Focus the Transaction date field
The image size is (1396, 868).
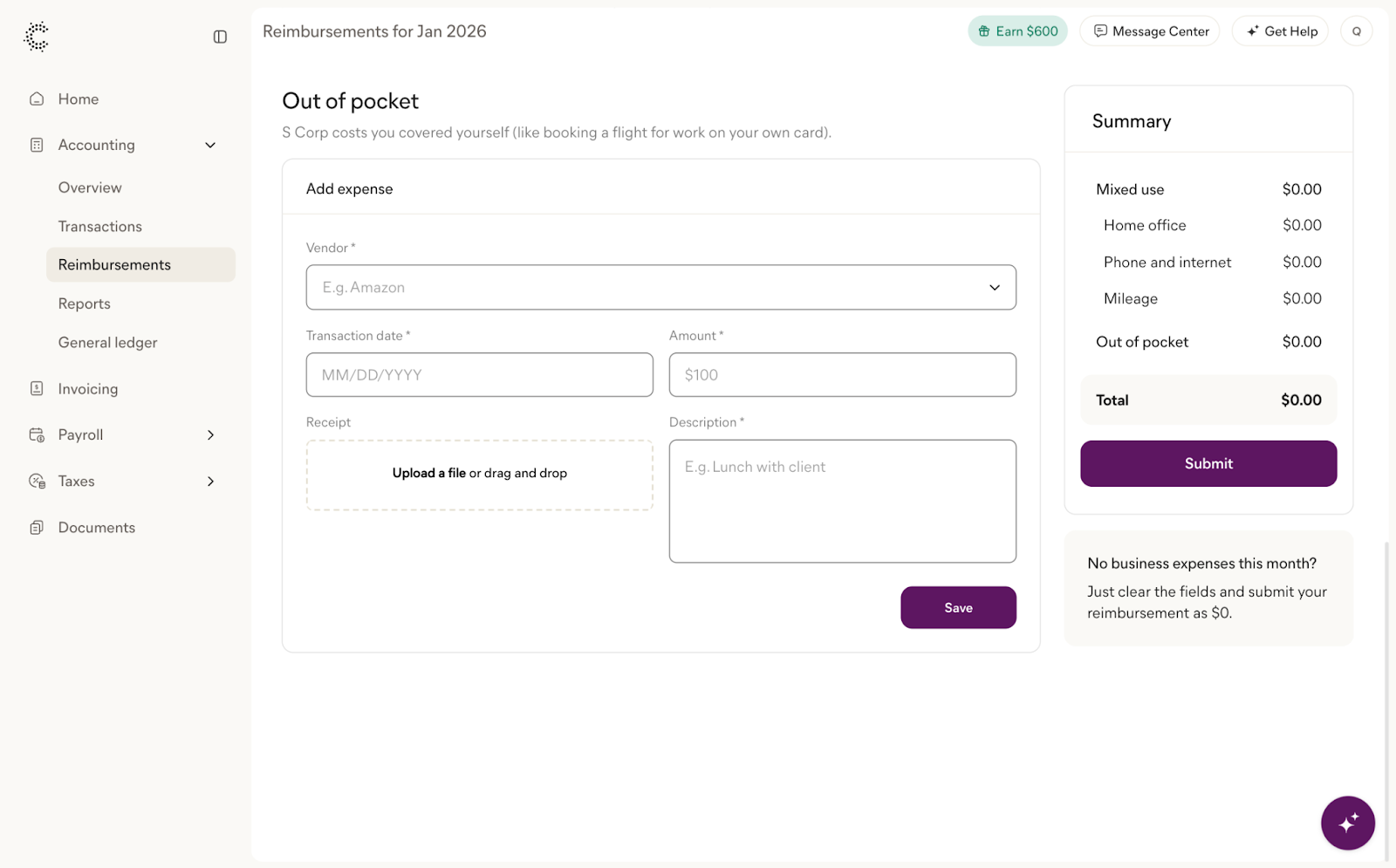[x=479, y=375]
